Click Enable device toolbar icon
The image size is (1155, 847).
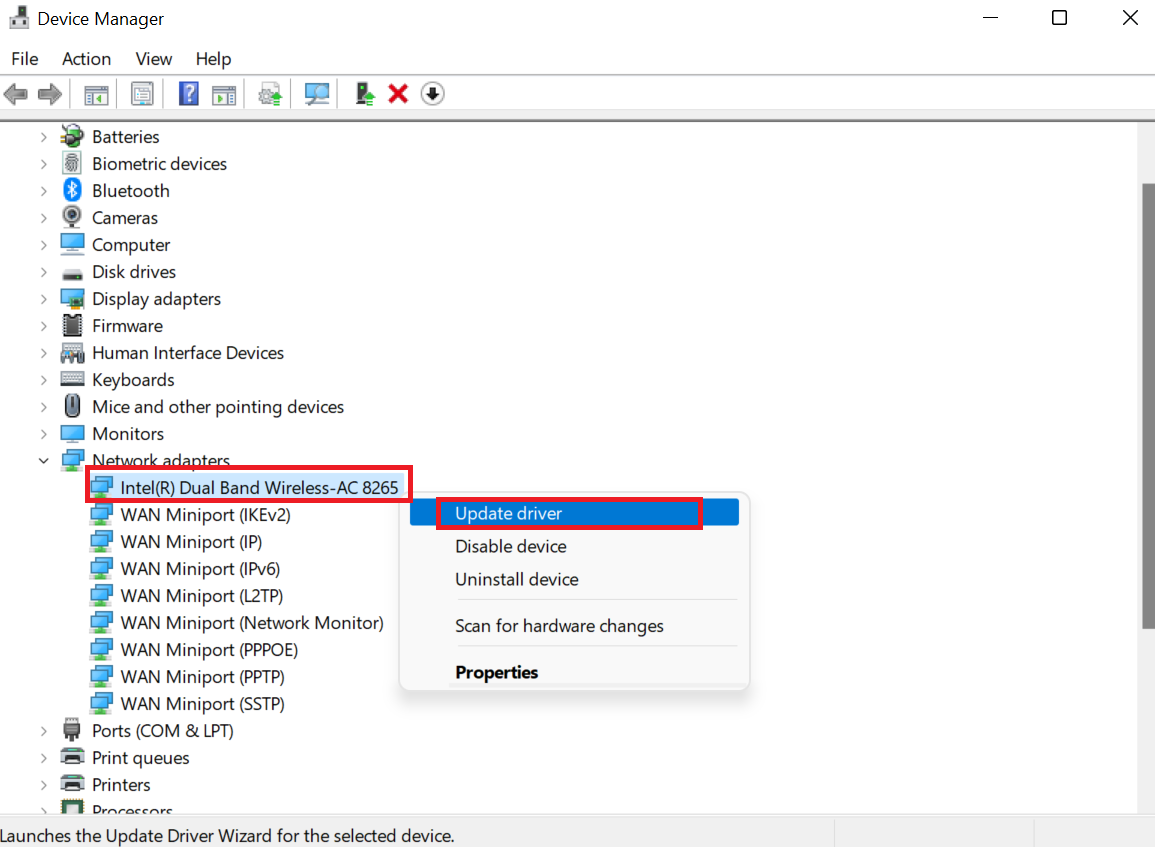point(365,94)
